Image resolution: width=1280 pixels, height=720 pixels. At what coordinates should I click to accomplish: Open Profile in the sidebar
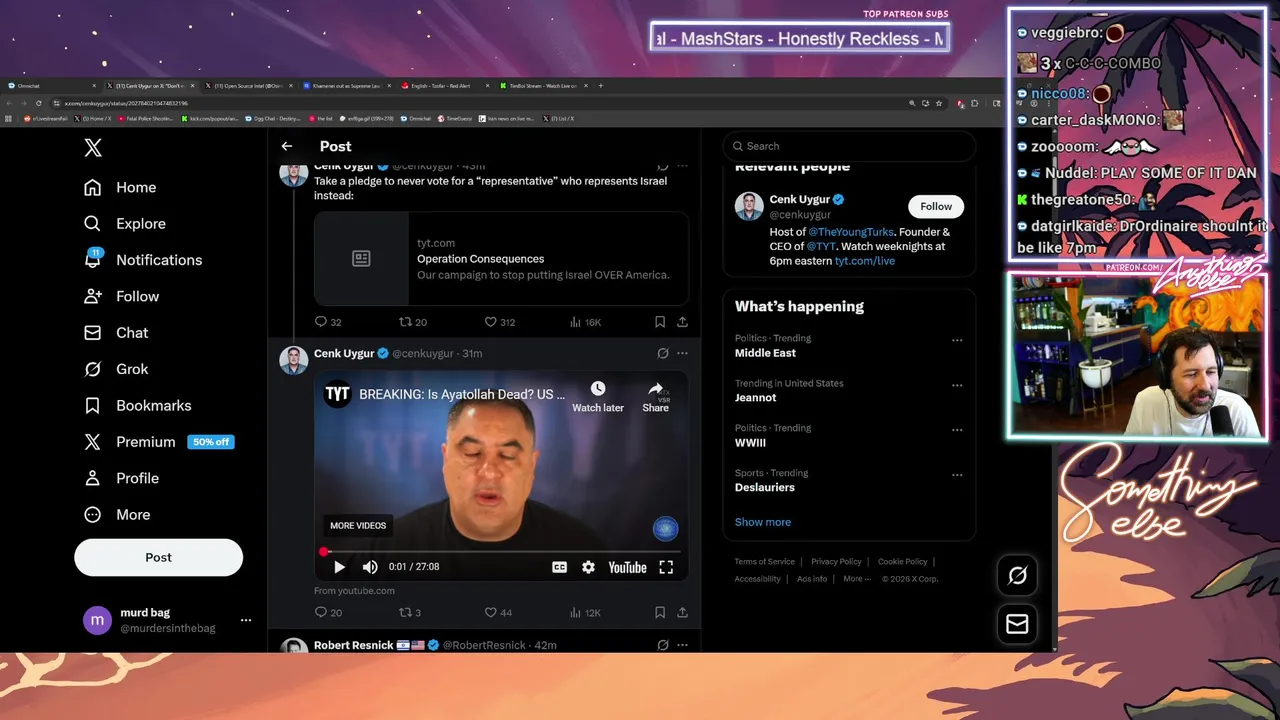tap(121, 478)
